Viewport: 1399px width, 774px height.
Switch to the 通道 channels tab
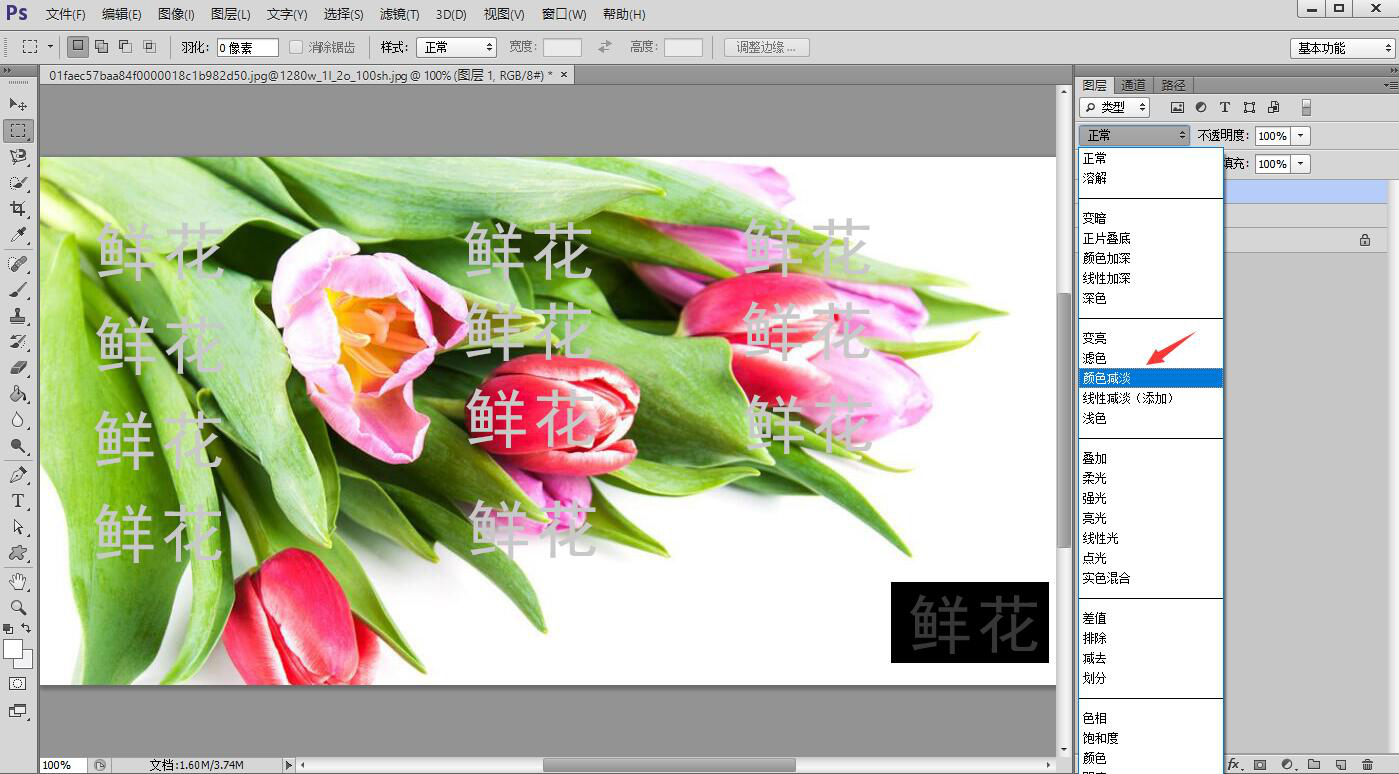click(x=1133, y=85)
